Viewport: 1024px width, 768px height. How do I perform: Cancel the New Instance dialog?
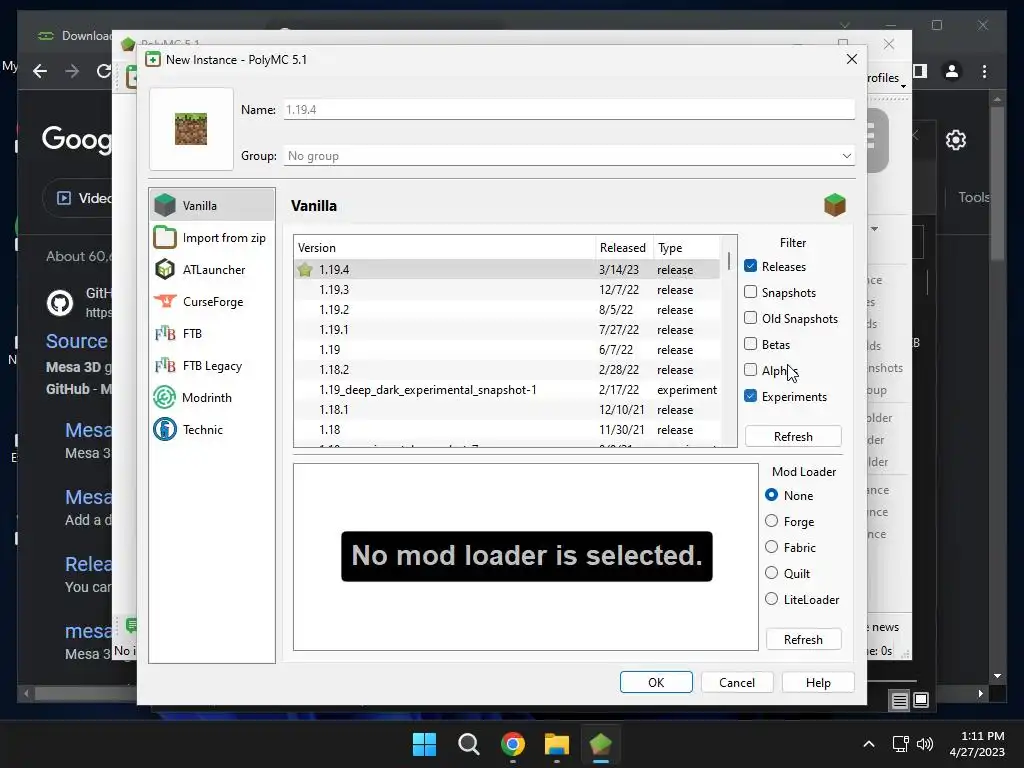pyautogui.click(x=737, y=682)
